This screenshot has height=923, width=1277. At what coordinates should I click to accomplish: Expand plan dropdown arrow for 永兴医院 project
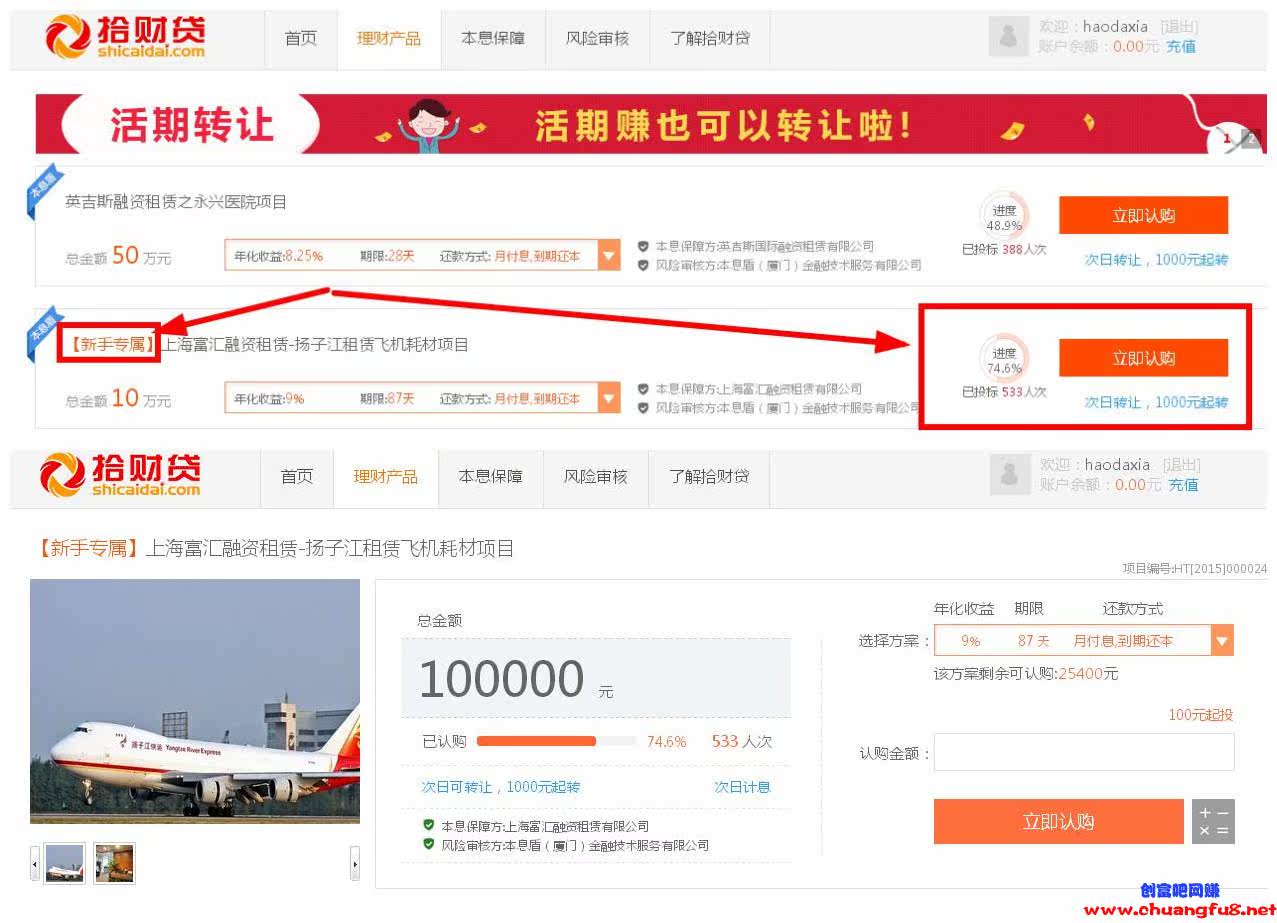click(609, 255)
